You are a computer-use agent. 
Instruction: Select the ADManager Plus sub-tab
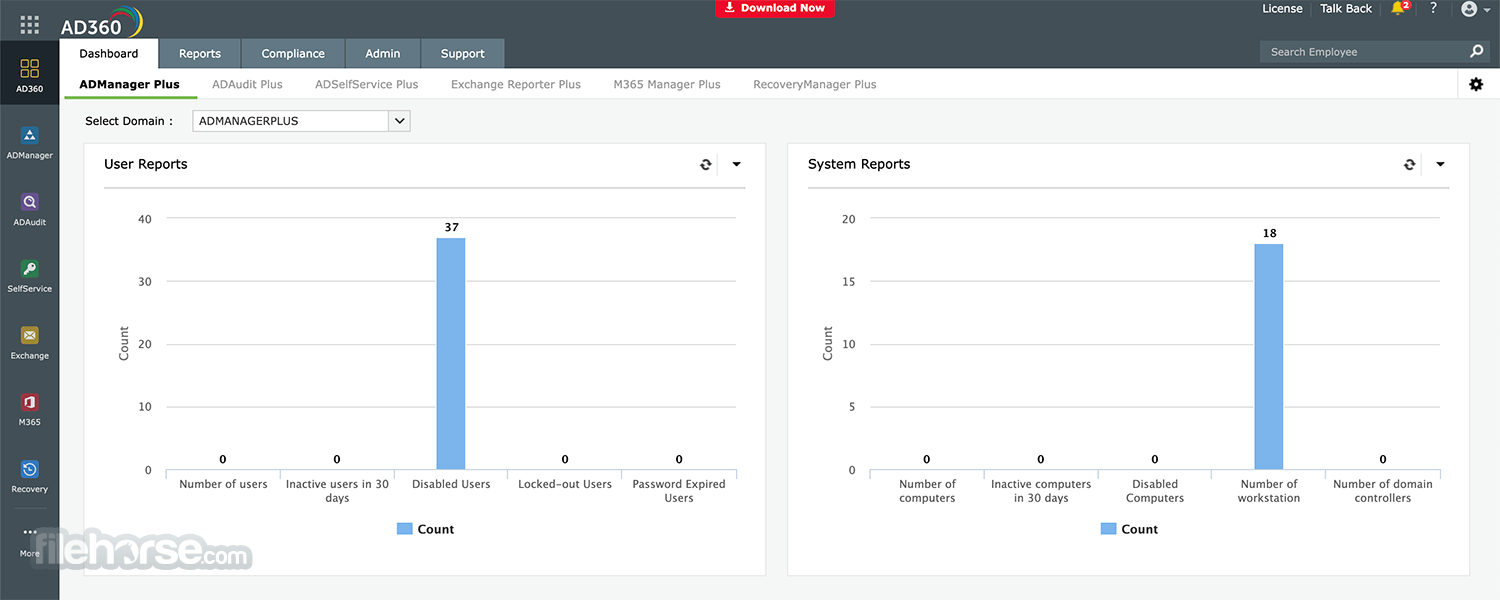pyautogui.click(x=130, y=85)
